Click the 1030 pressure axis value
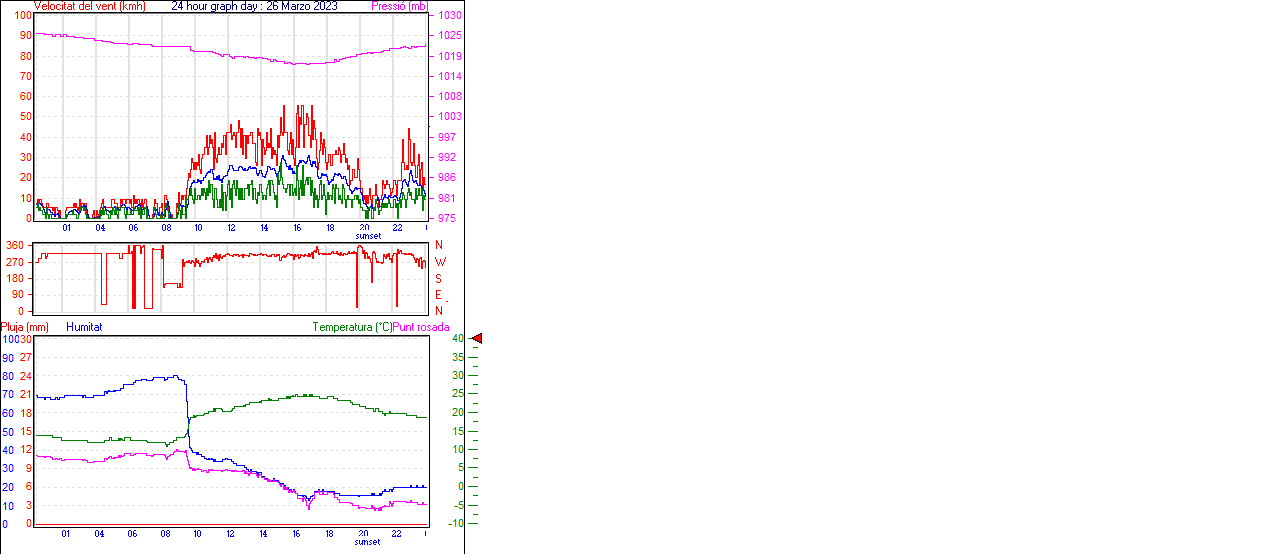1280x554 pixels. point(449,16)
